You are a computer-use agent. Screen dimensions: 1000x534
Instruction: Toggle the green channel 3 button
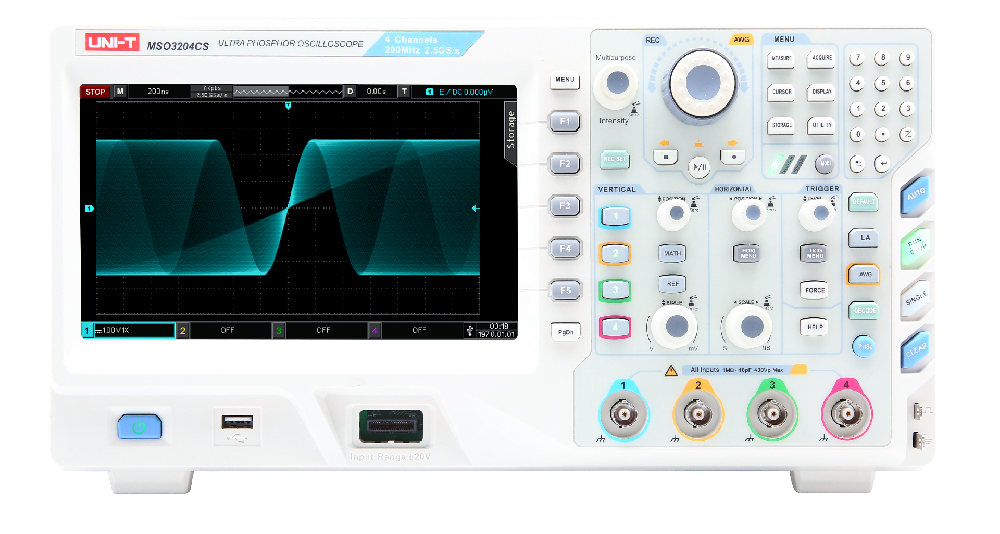615,290
